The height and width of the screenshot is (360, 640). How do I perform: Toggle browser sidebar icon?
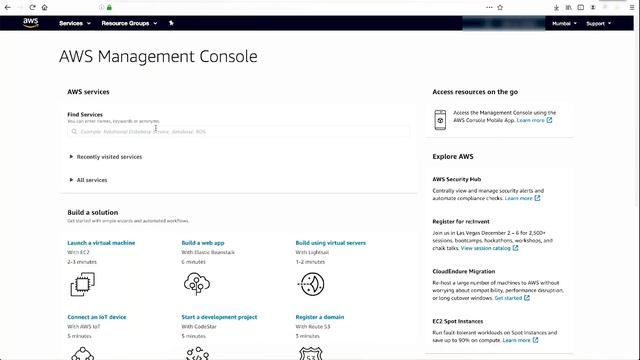click(x=580, y=7)
